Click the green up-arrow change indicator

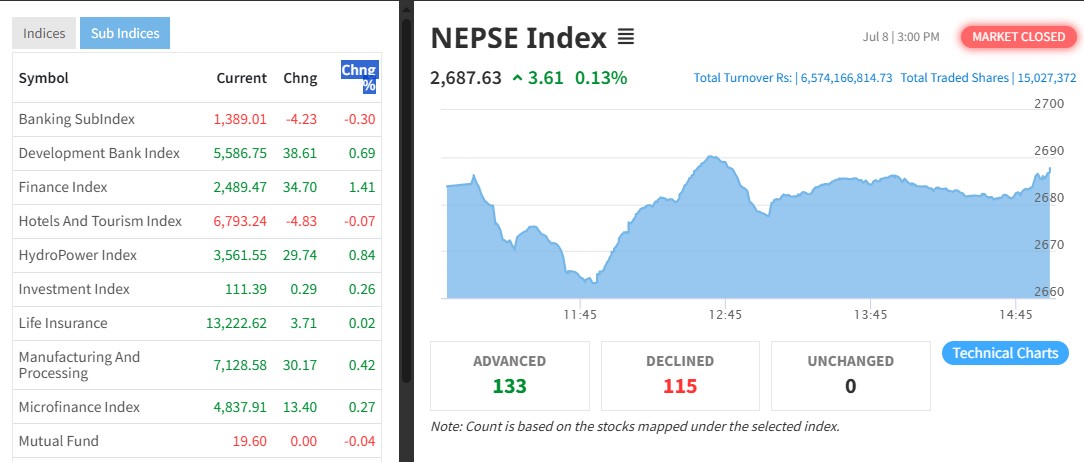[x=517, y=78]
